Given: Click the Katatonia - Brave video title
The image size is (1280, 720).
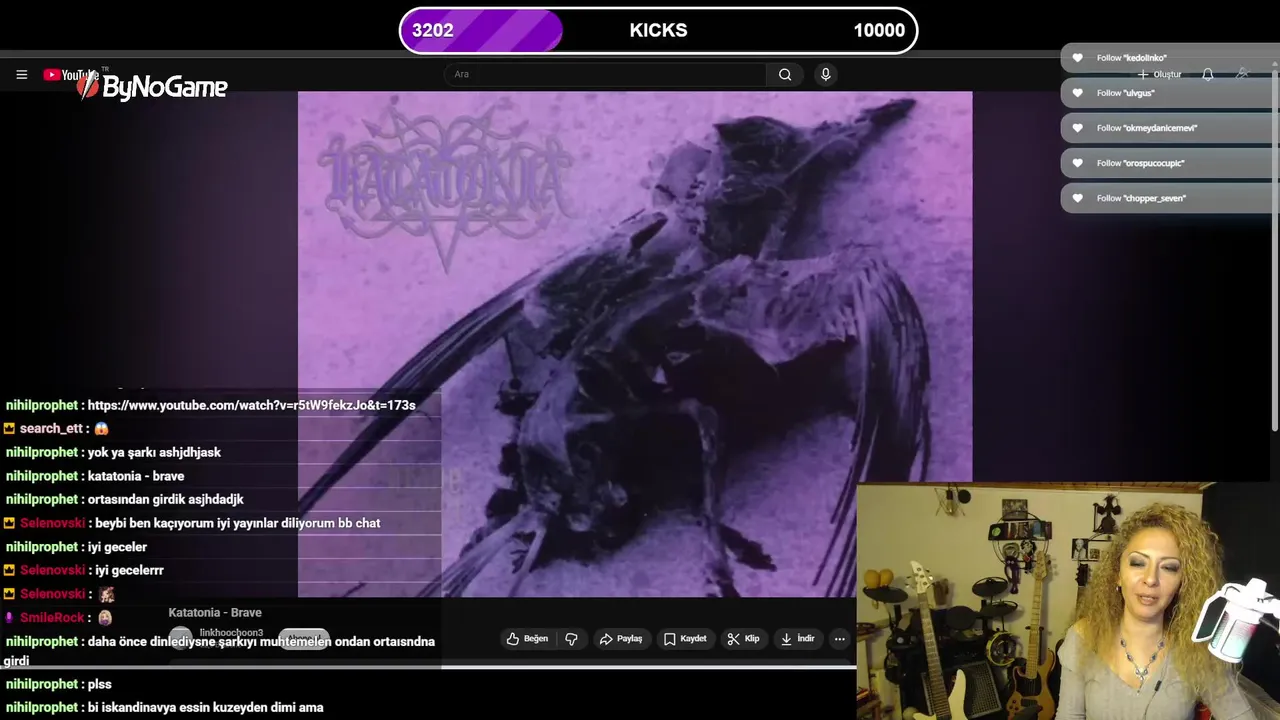Looking at the screenshot, I should click(215, 613).
